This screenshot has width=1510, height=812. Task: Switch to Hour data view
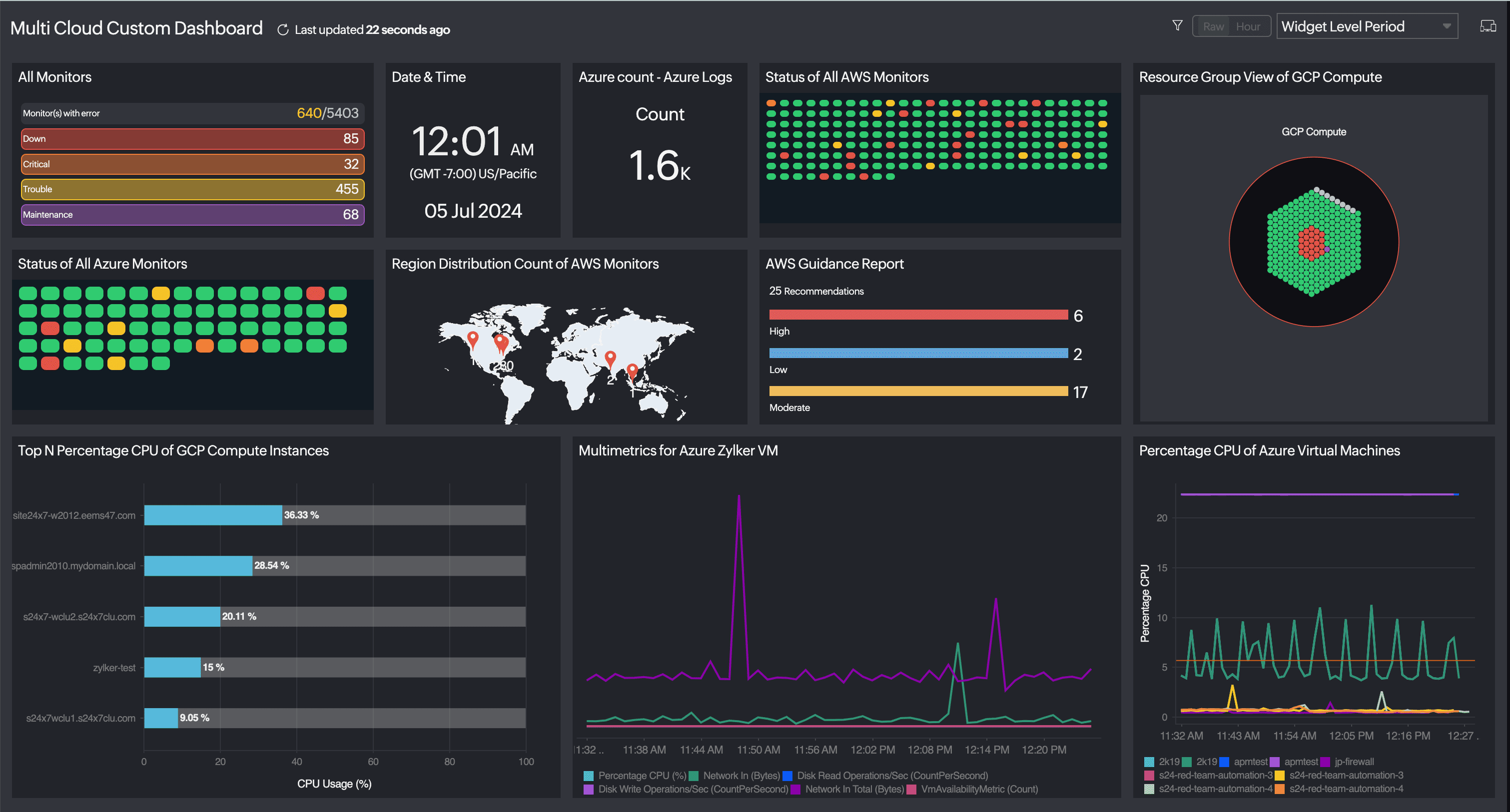(x=1249, y=26)
